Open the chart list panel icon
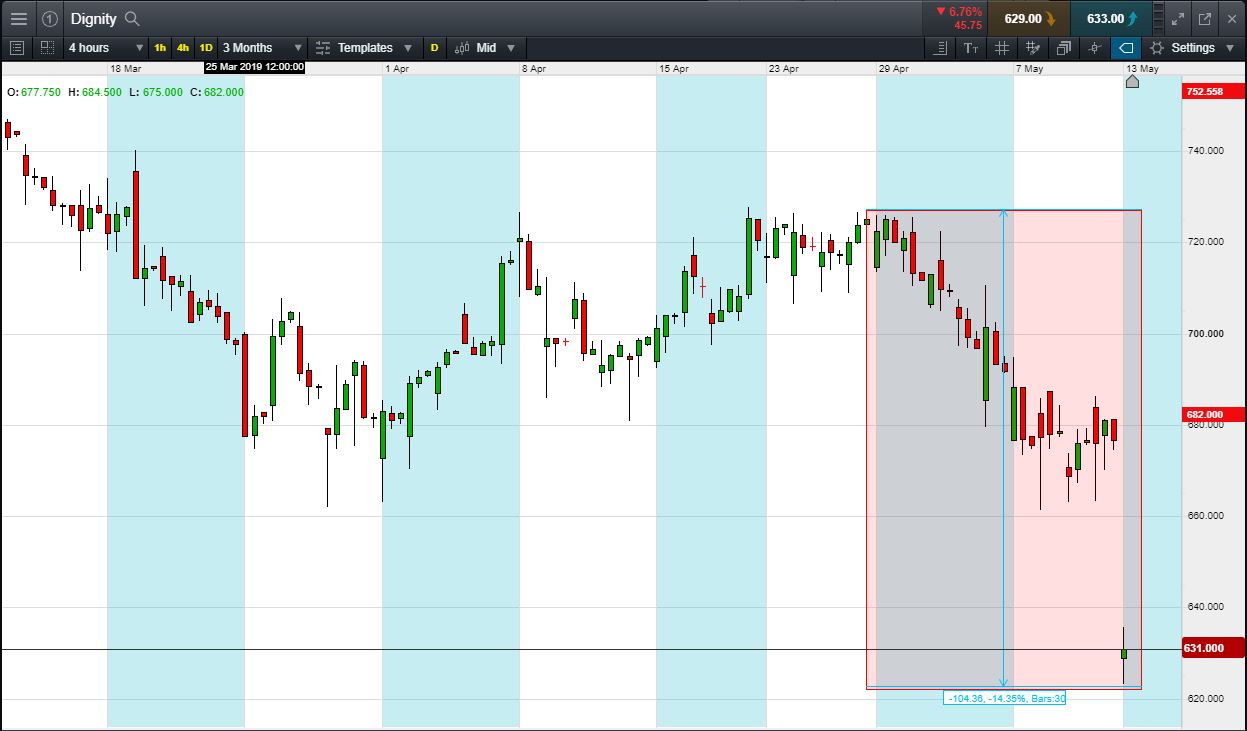 pos(16,47)
